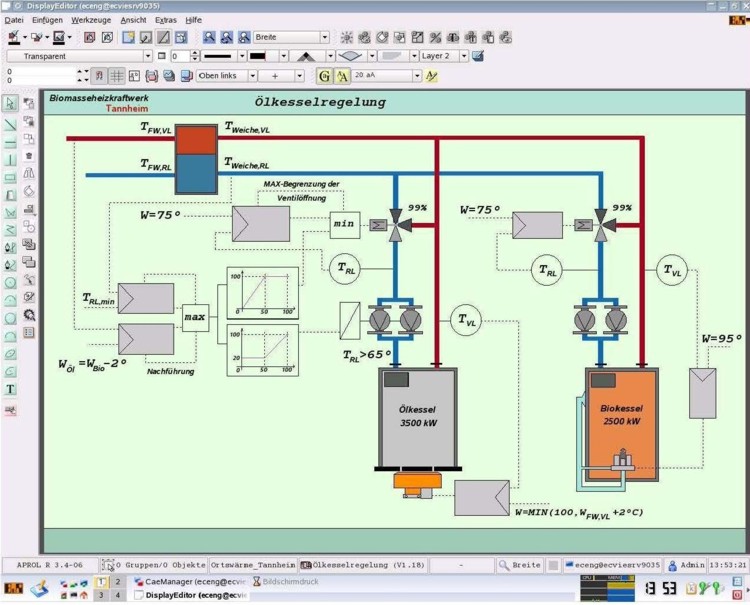Toggle the snap magnet button

point(99,76)
